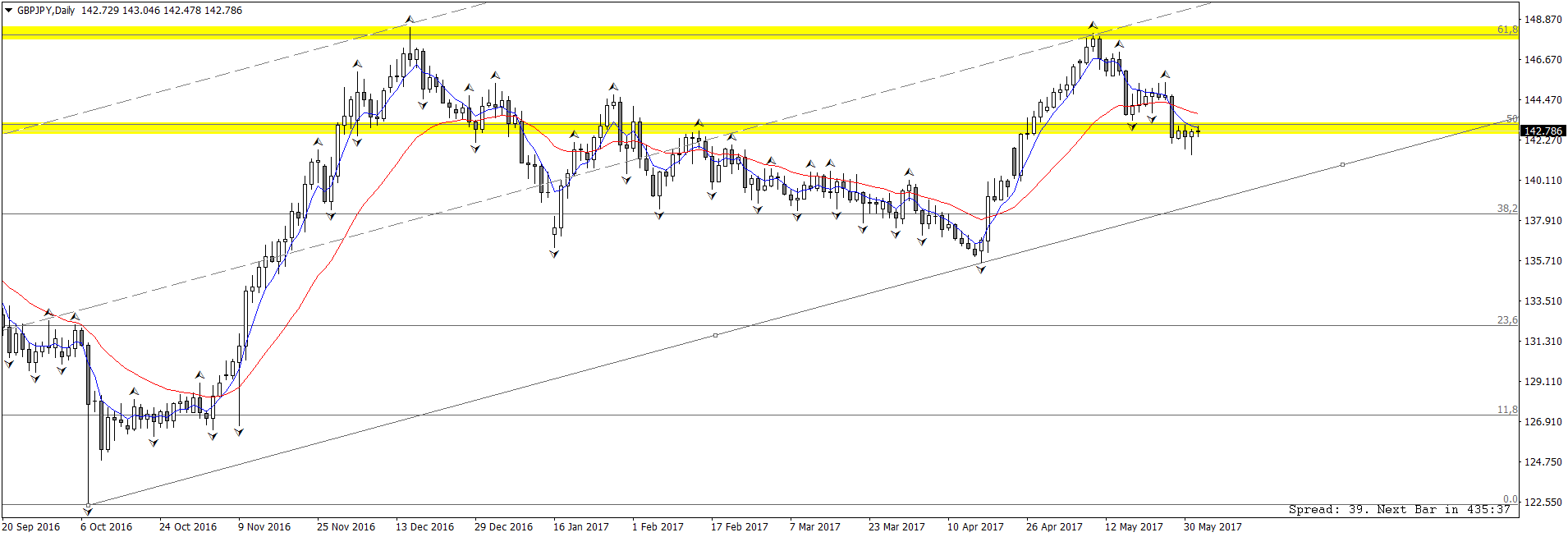Click the 29 Dec 2016 date label
Image resolution: width=1568 pixels, height=537 pixels.
tap(503, 527)
